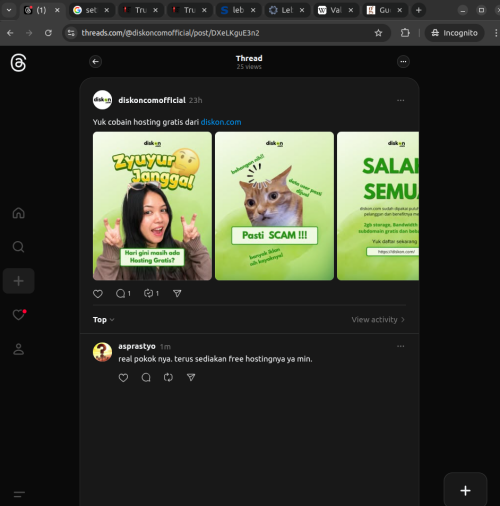Share the diskoncomofficial post
The width and height of the screenshot is (500, 506).
(x=177, y=294)
